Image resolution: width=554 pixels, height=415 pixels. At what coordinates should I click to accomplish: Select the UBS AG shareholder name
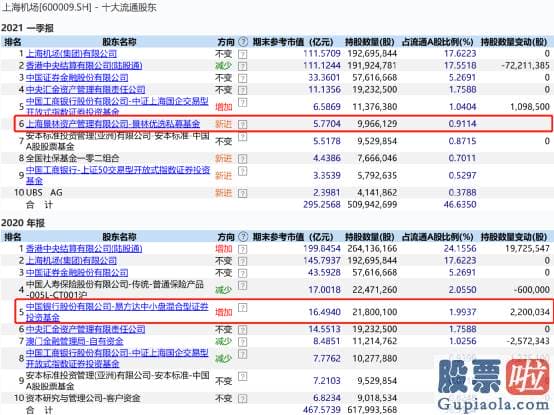[44, 193]
